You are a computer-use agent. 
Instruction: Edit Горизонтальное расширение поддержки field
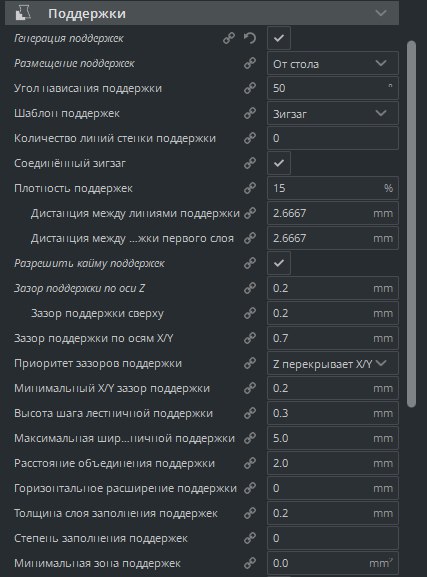tap(333, 489)
